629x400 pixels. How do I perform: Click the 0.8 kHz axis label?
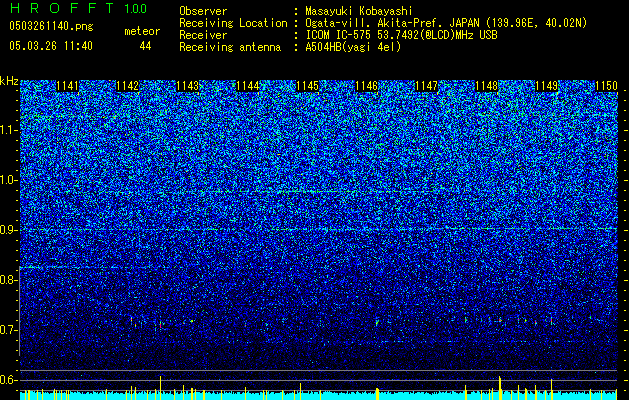click(8, 280)
